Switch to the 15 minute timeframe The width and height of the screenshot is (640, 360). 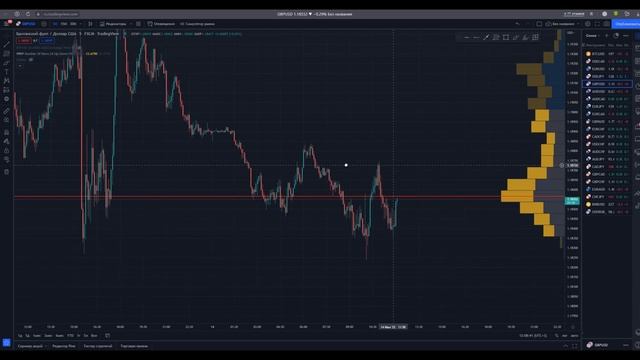(64, 24)
